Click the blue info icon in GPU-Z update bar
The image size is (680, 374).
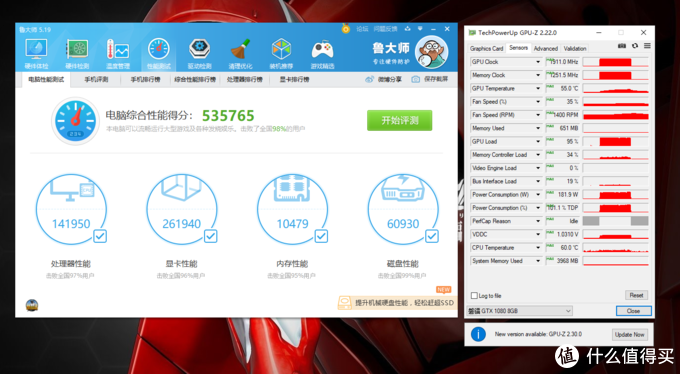[x=478, y=334]
